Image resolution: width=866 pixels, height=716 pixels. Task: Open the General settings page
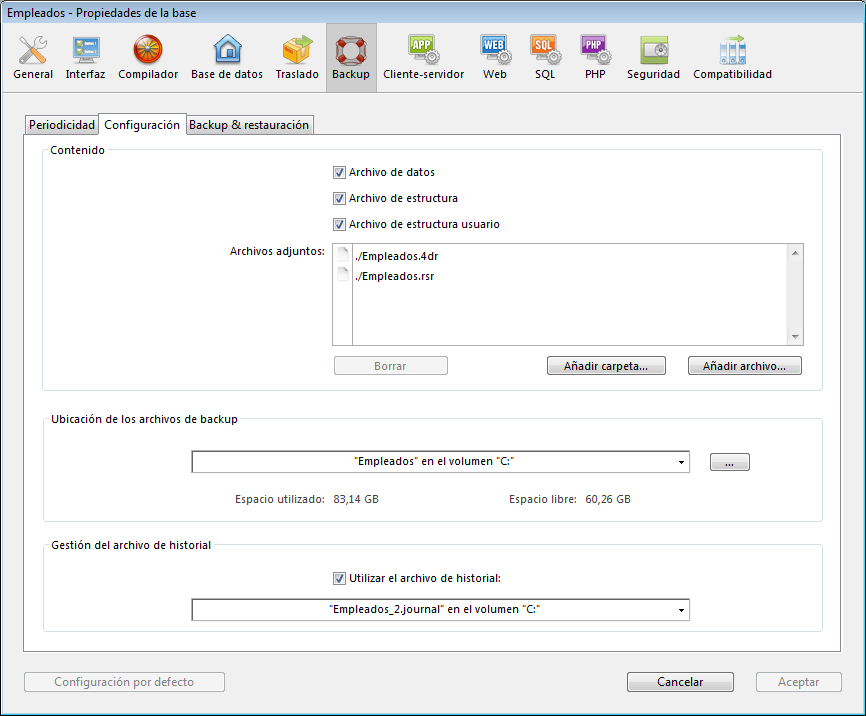point(33,57)
